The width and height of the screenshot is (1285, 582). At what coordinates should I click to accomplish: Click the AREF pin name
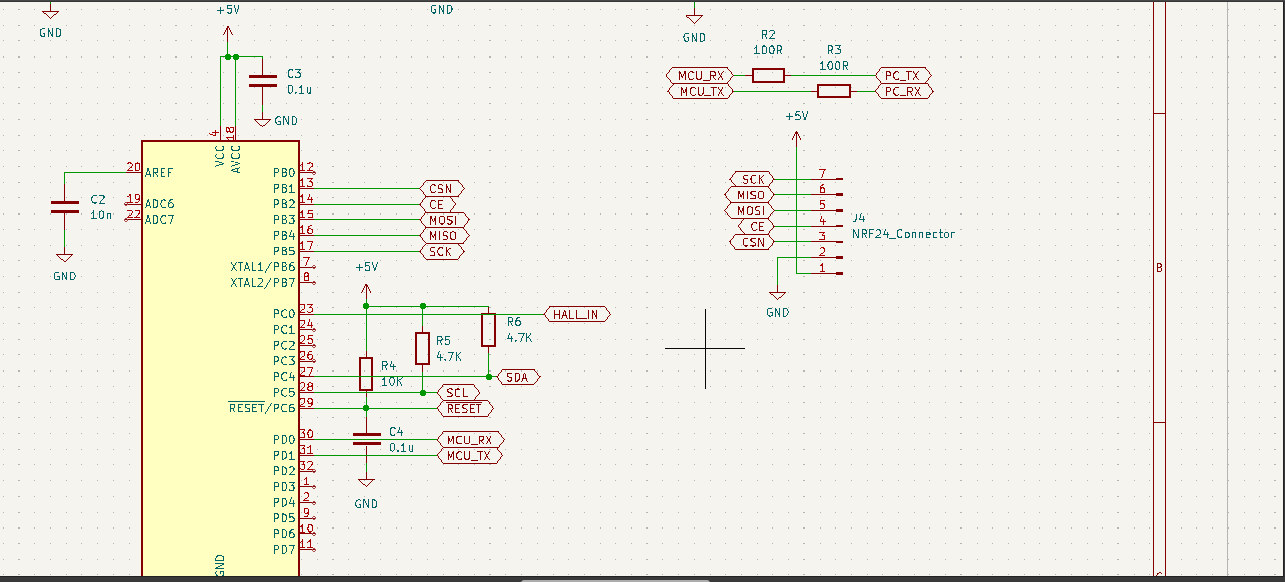159,173
